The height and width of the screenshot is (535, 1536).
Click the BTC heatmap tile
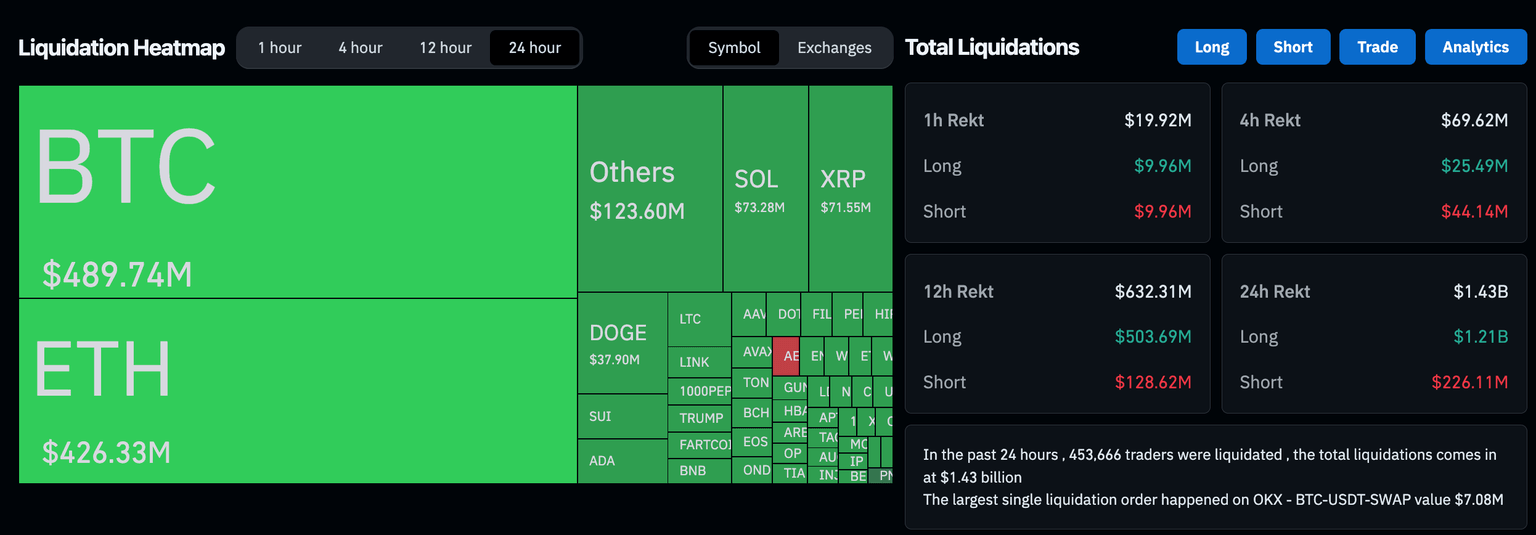pyautogui.click(x=298, y=191)
